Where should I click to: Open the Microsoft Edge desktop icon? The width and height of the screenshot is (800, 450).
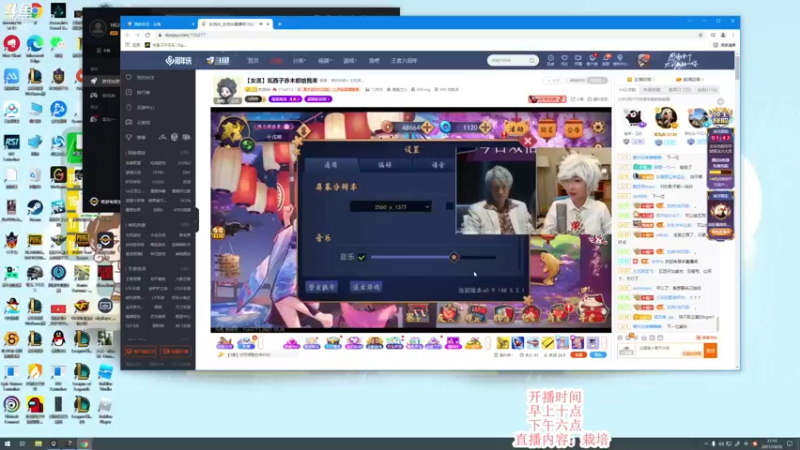click(x=35, y=46)
